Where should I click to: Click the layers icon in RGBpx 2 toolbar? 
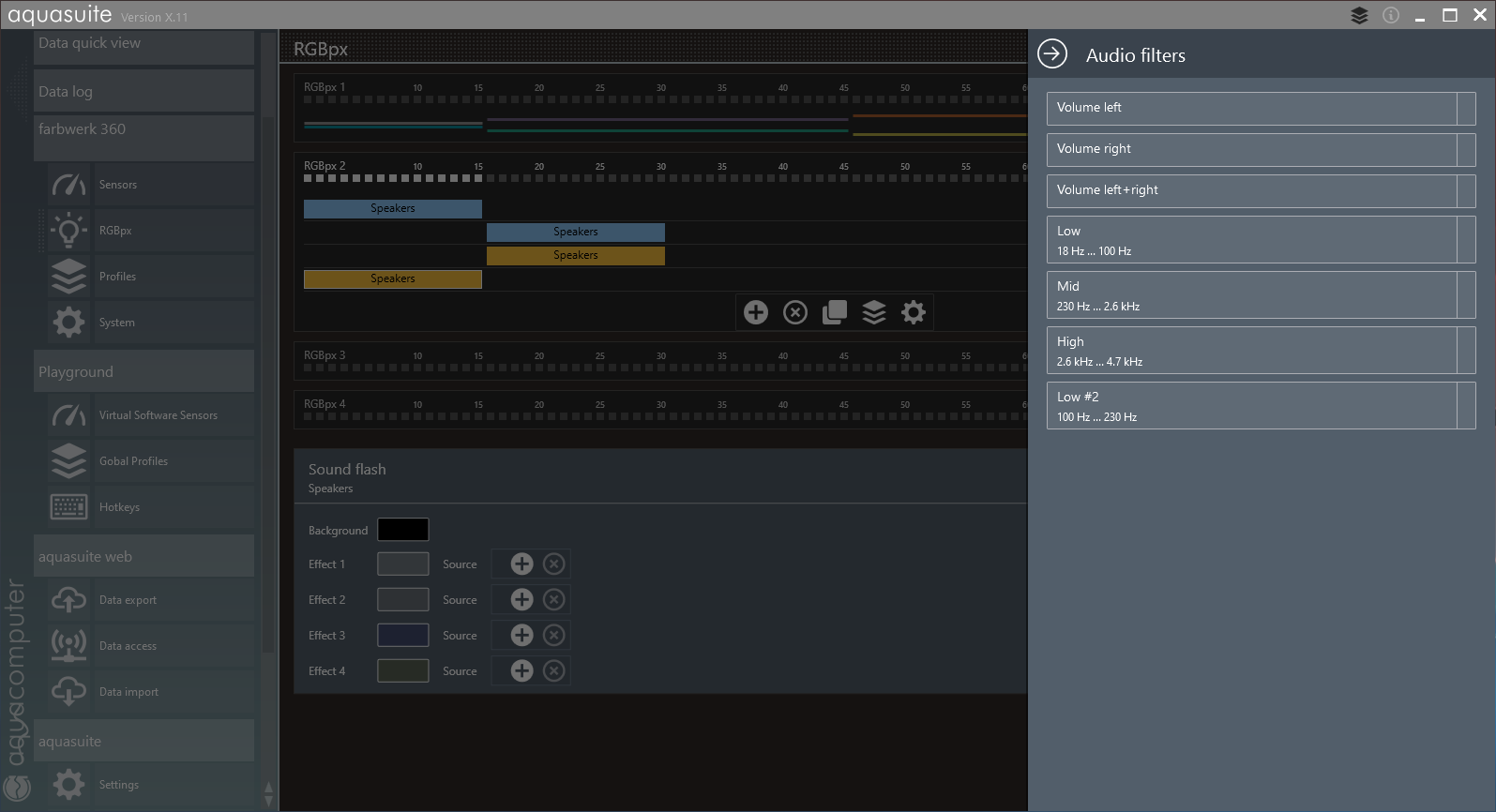click(874, 312)
